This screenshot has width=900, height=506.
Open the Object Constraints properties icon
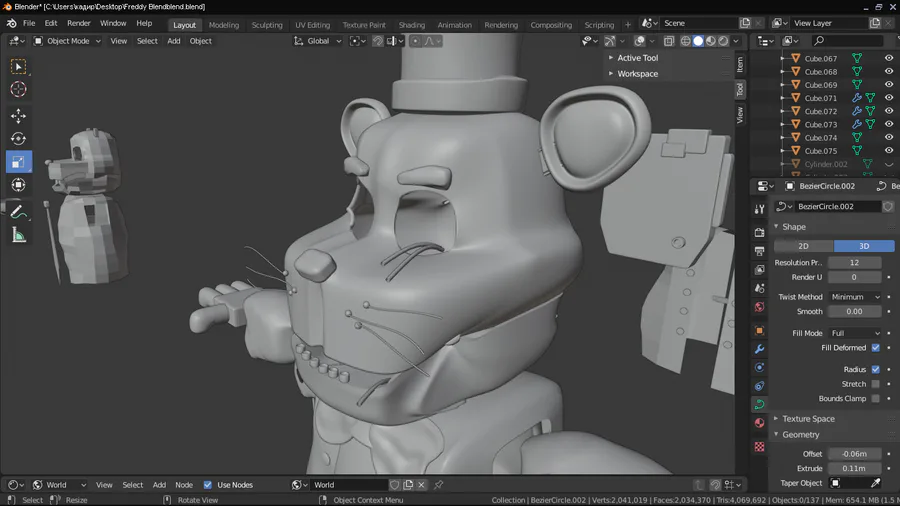[x=759, y=386]
